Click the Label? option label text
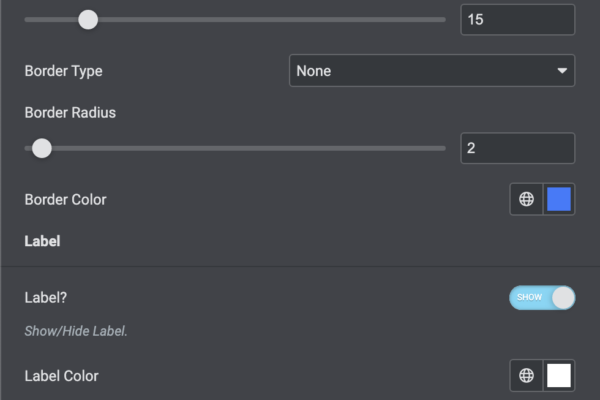Image resolution: width=600 pixels, height=400 pixels. pos(45,297)
